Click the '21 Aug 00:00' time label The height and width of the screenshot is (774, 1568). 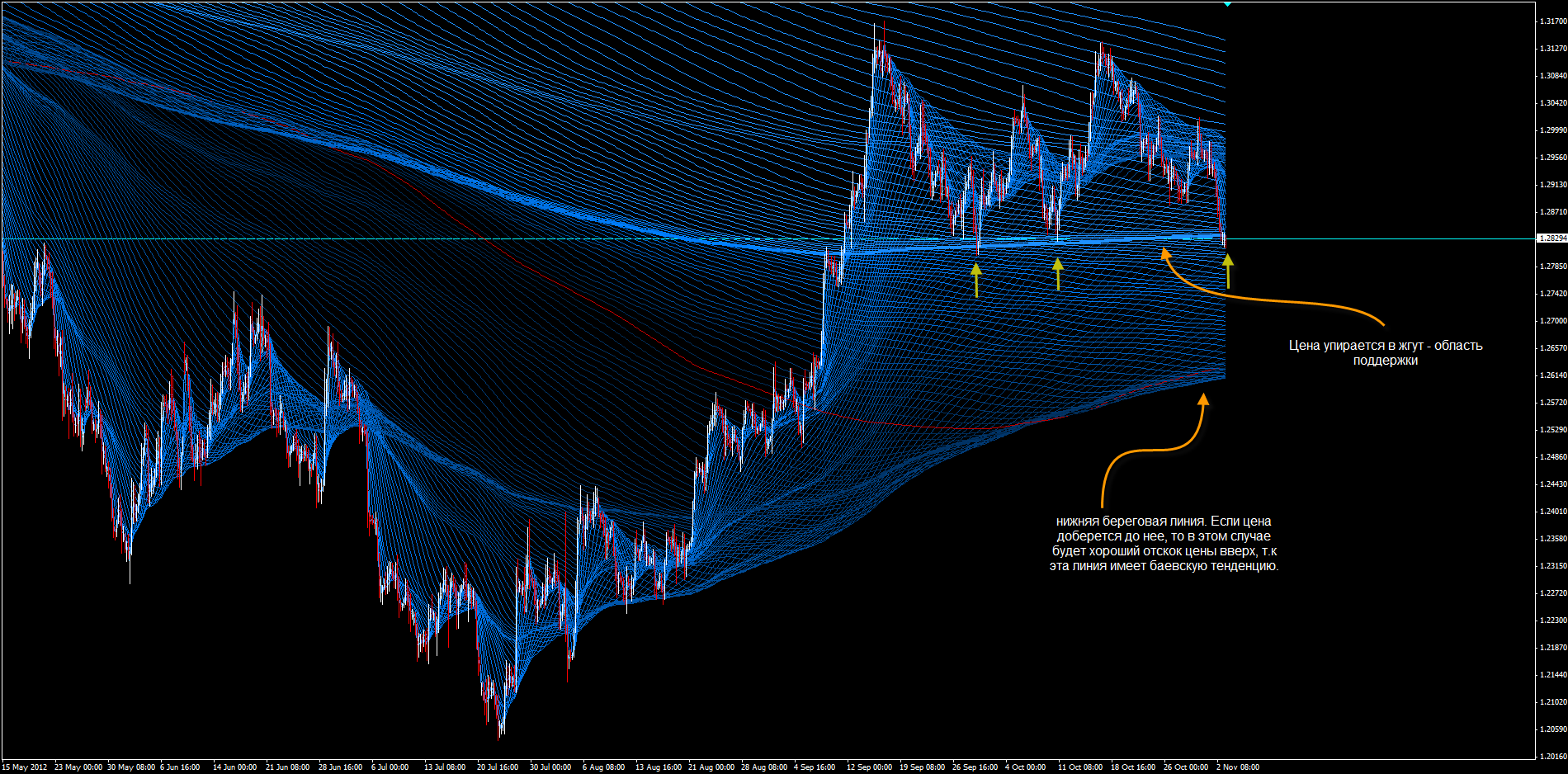pyautogui.click(x=711, y=767)
